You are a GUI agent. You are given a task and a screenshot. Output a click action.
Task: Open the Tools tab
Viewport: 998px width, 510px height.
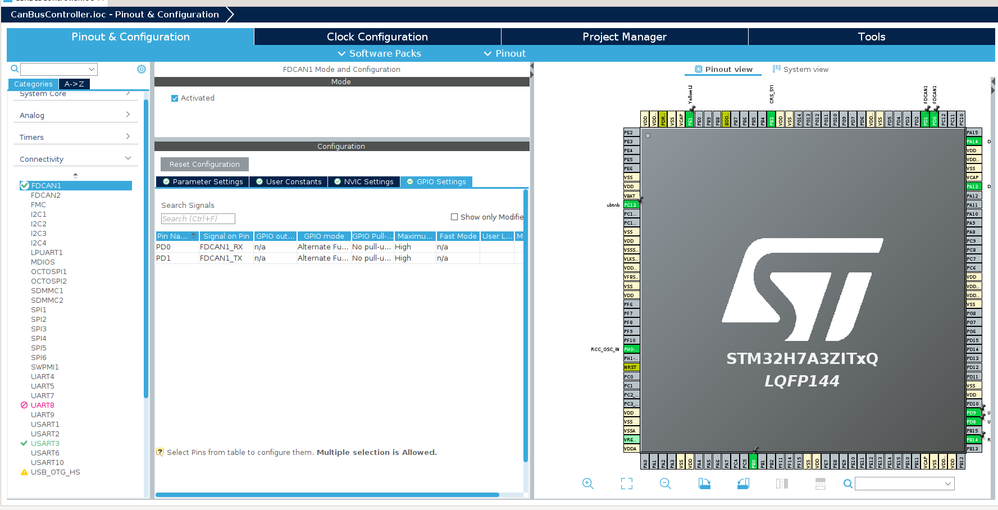pos(871,37)
